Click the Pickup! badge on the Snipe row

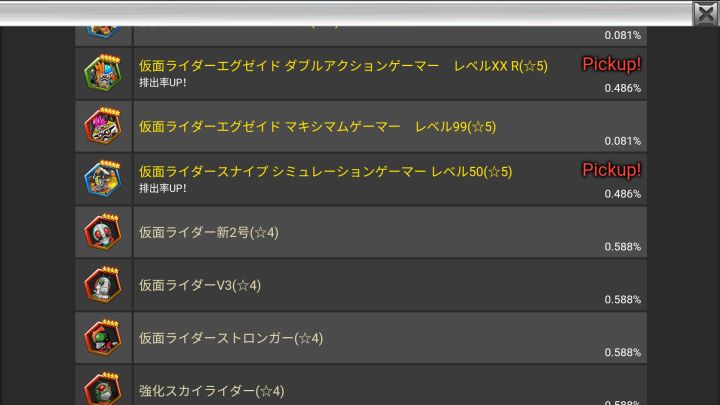coord(611,170)
